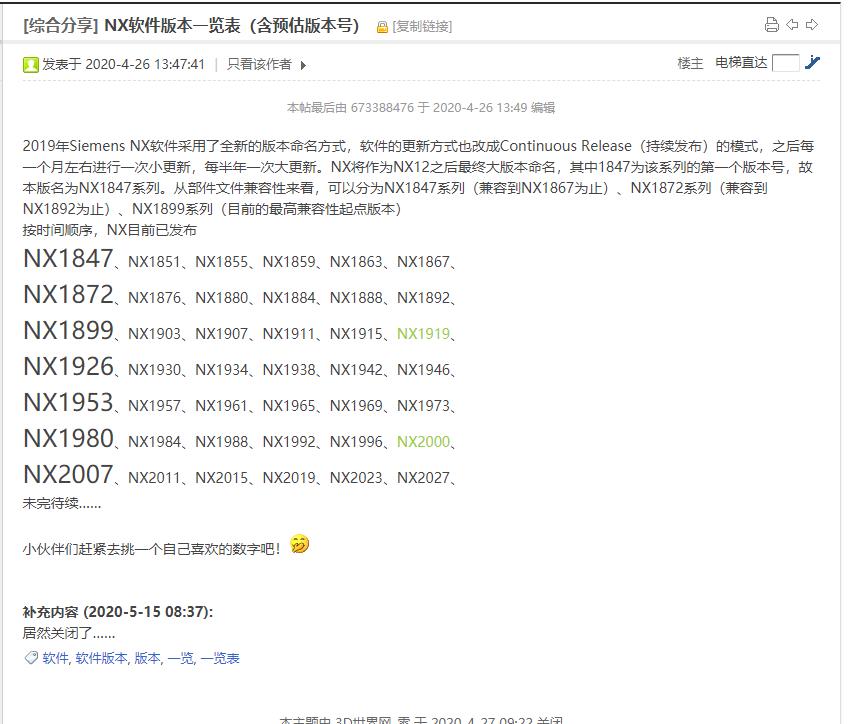Open the 版本 tag

pos(147,658)
